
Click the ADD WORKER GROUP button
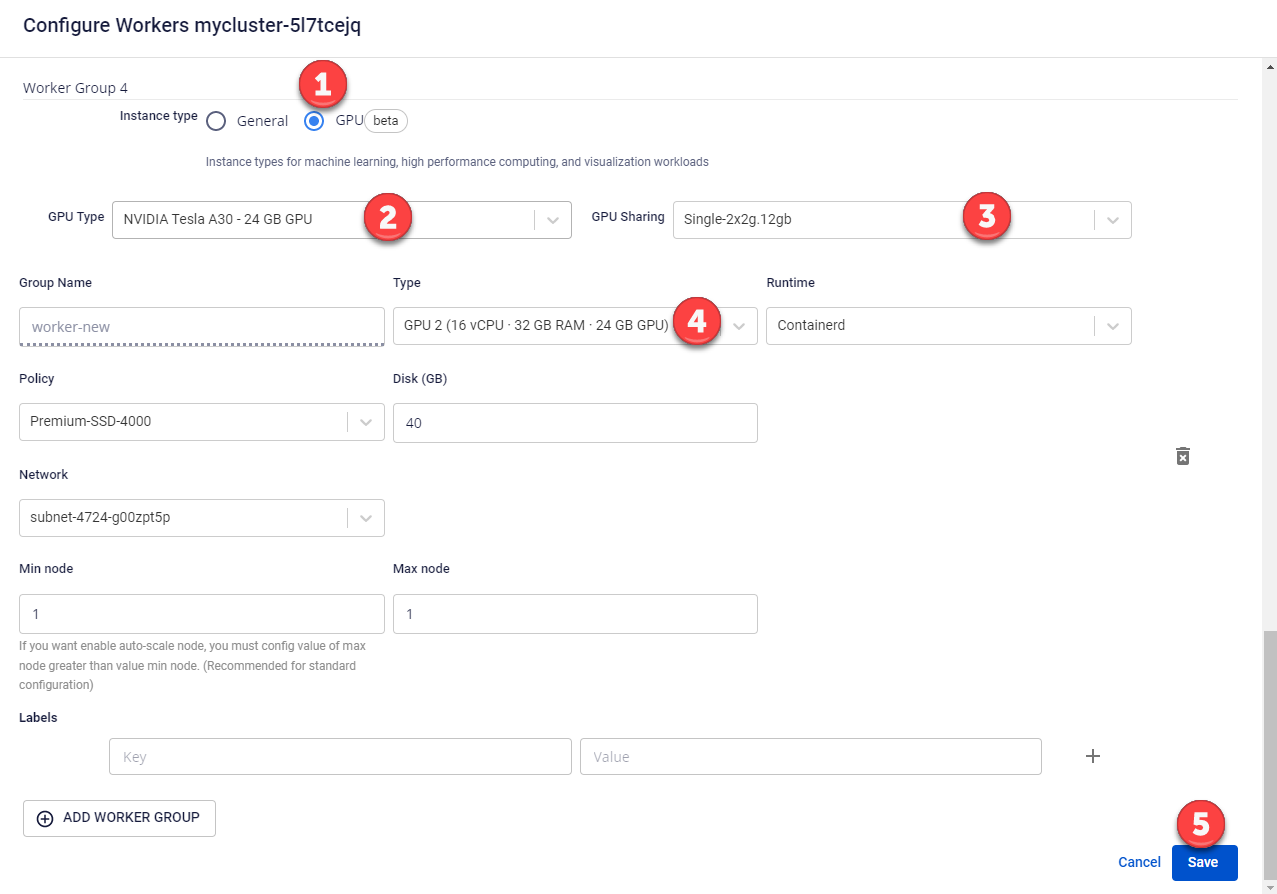[x=119, y=817]
